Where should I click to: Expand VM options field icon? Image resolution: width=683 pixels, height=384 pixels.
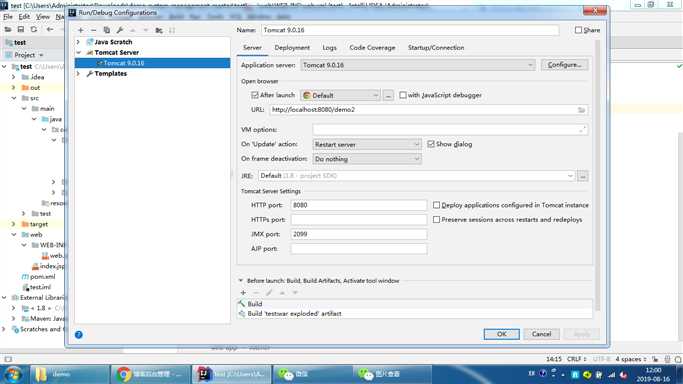[582, 130]
